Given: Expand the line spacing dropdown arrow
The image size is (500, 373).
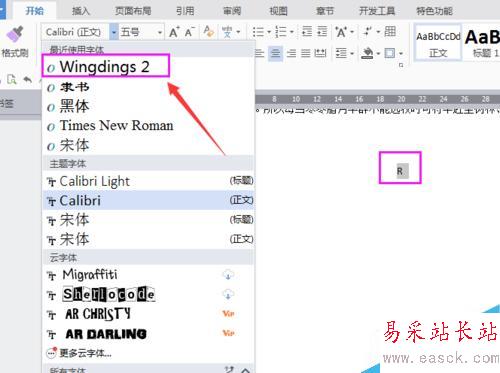Looking at the screenshot, I should click(352, 53).
